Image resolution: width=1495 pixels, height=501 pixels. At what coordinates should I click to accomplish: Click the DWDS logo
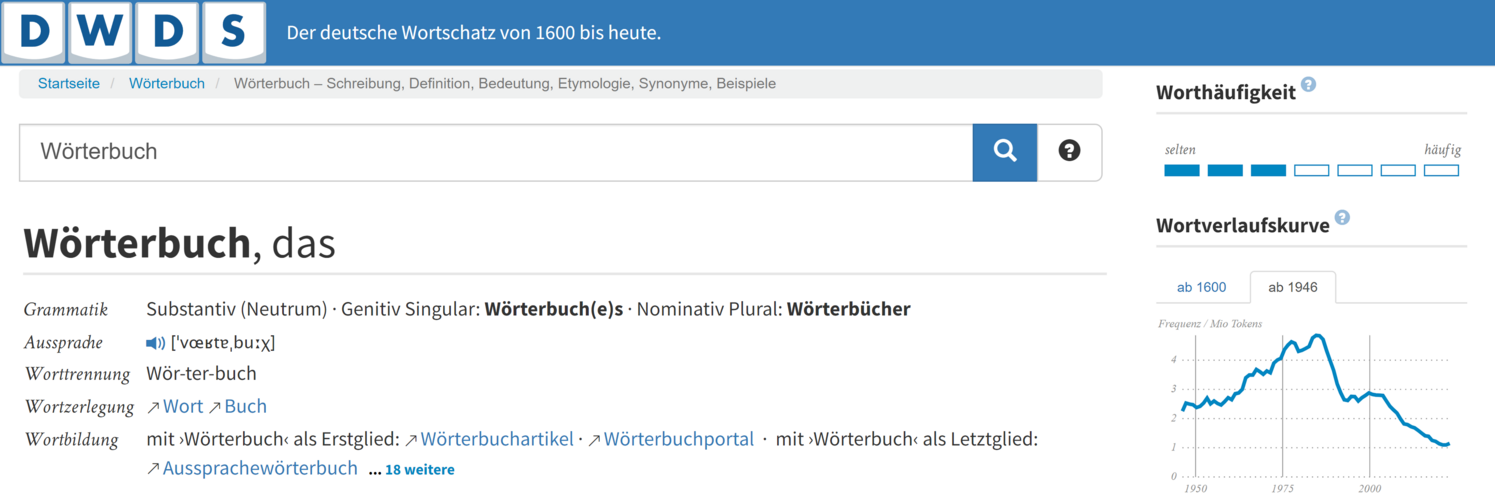tap(133, 32)
